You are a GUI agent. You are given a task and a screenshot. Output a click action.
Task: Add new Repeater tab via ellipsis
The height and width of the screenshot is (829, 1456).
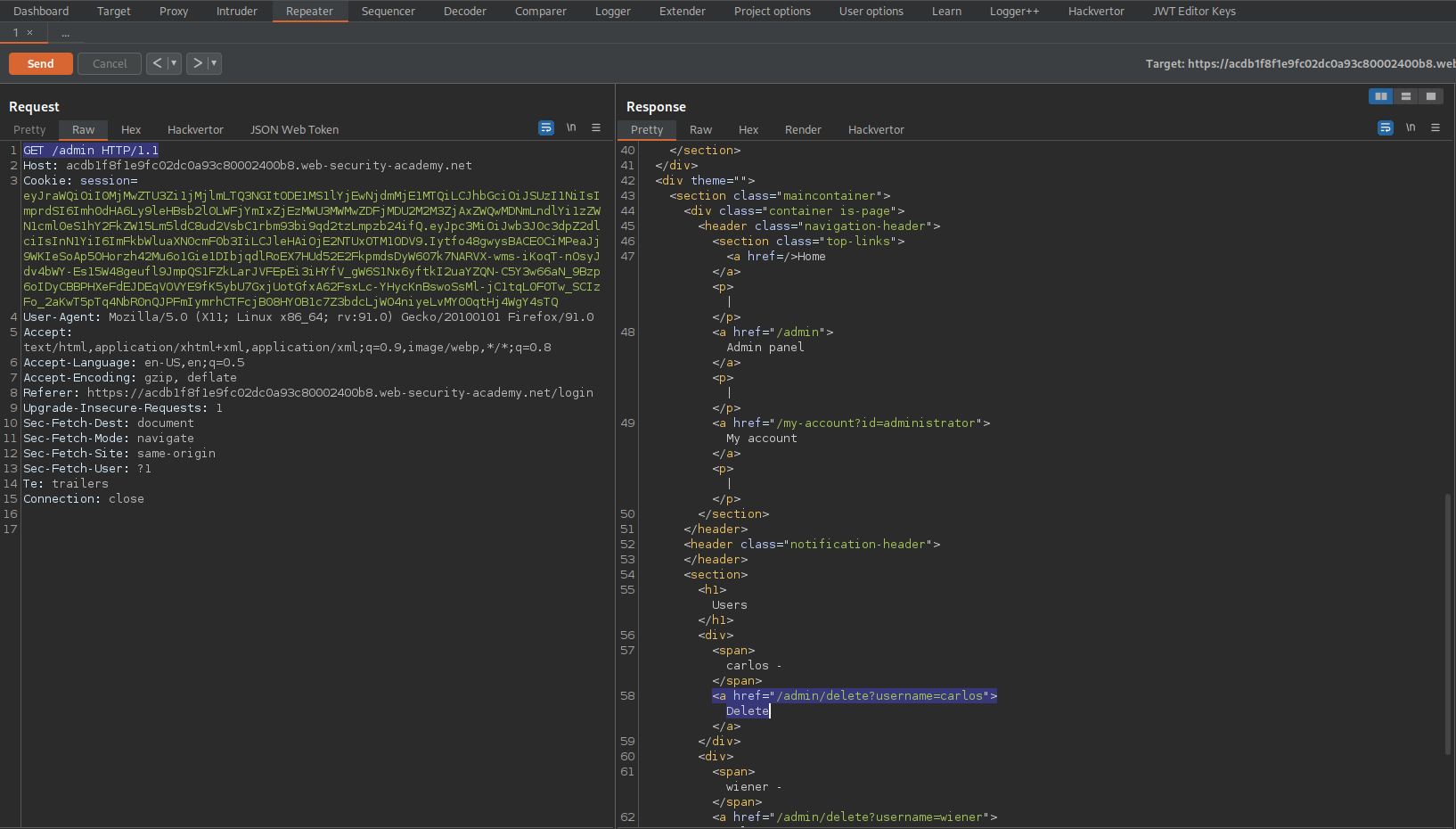coord(65,33)
